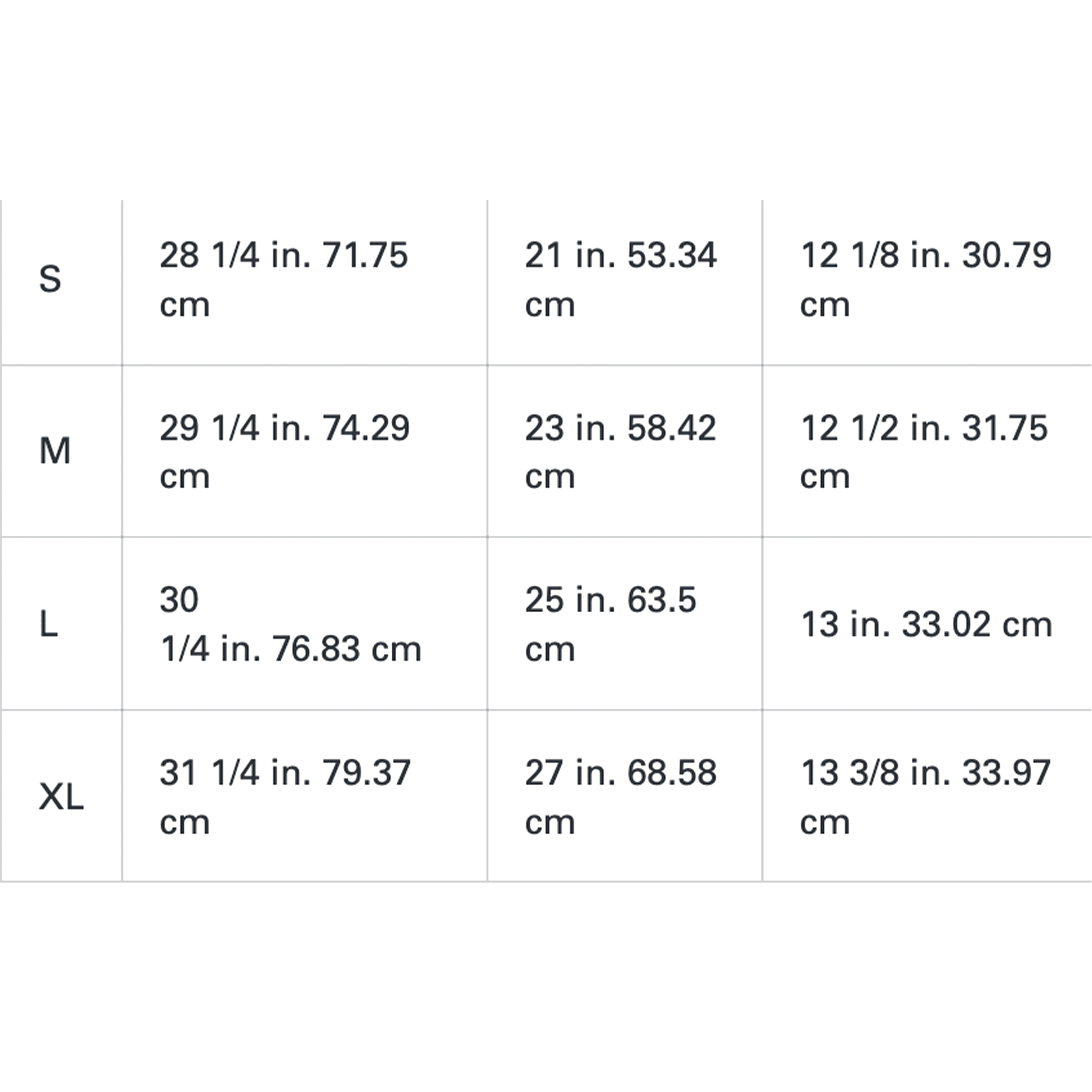The image size is (1092, 1092).
Task: Click the 13 3/8 in. 33.97 cm cell
Action: coord(927,796)
